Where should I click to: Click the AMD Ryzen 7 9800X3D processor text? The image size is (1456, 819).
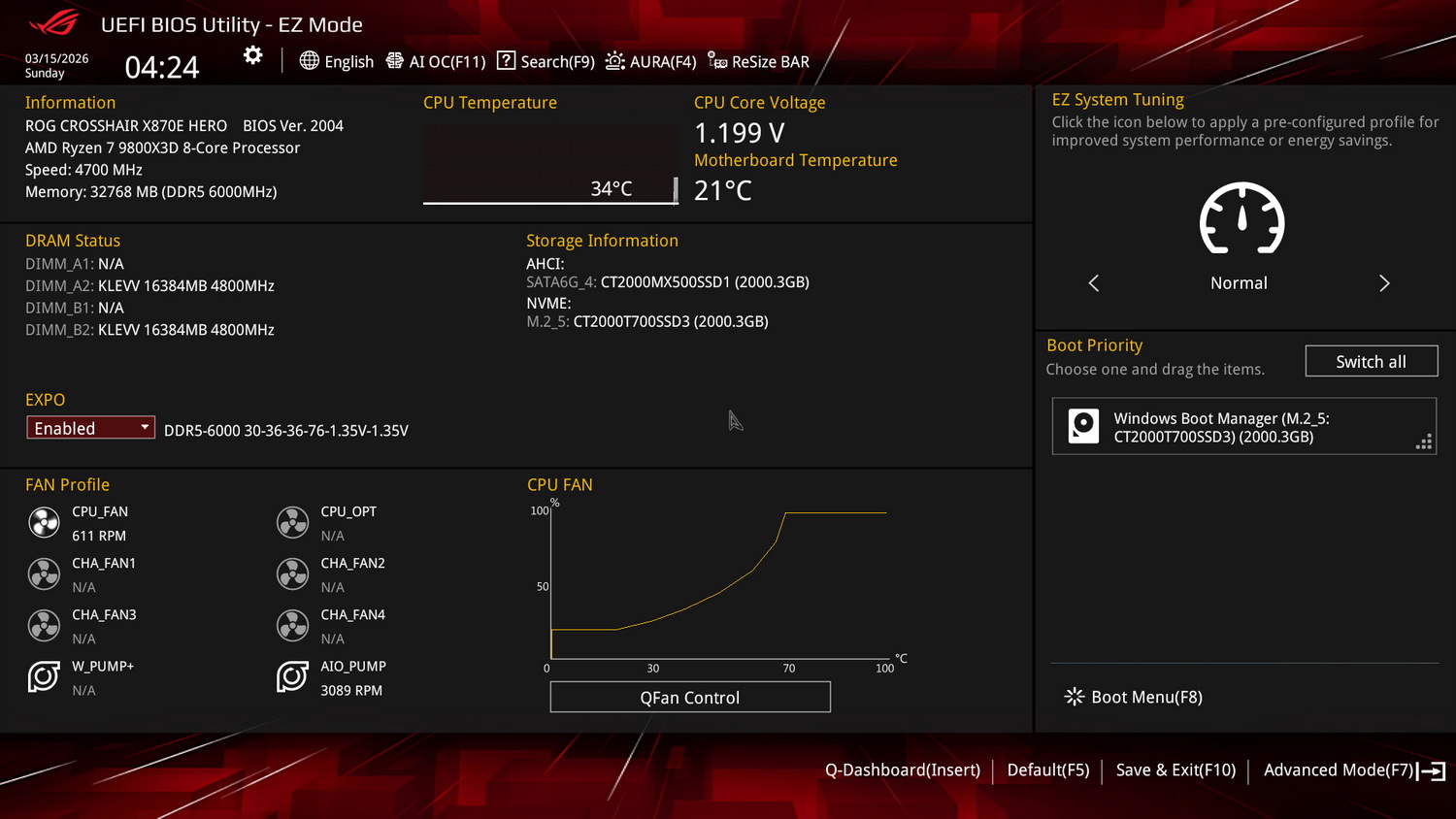[x=162, y=147]
